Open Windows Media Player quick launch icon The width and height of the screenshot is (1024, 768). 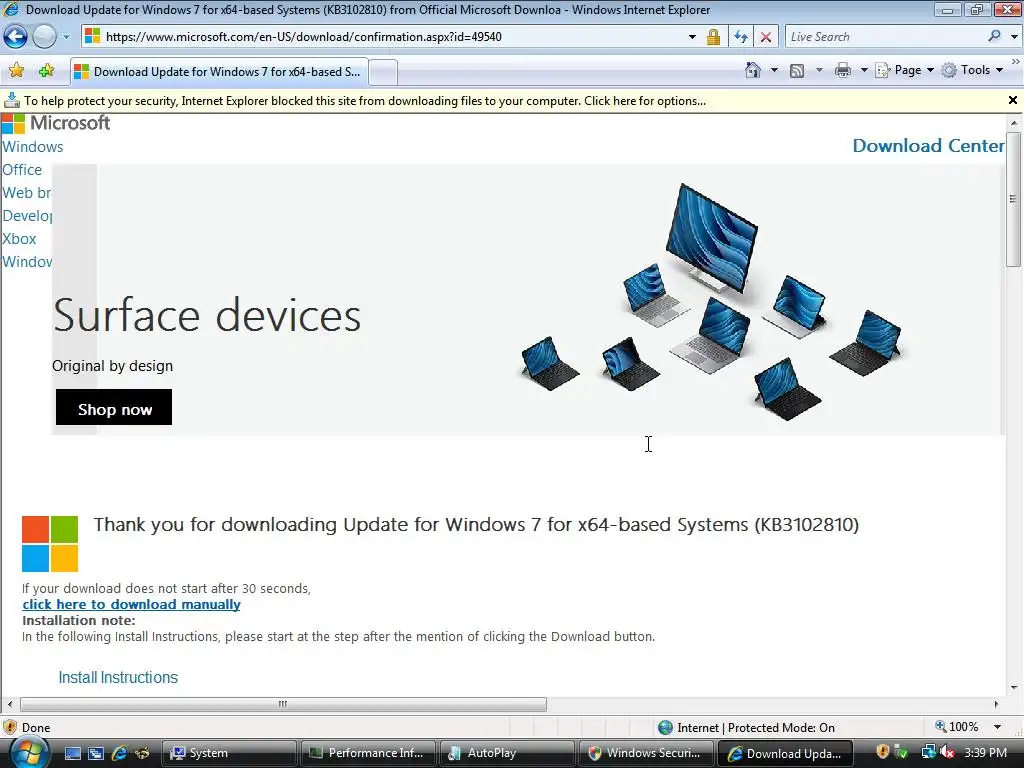(142, 754)
